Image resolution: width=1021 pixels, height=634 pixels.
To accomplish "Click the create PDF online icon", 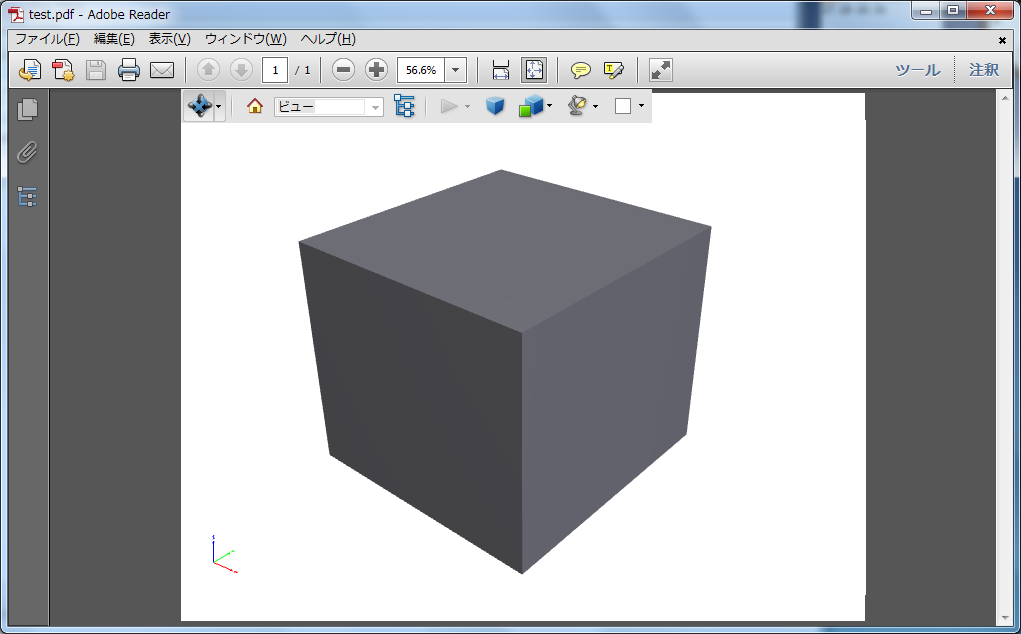I will click(x=29, y=70).
